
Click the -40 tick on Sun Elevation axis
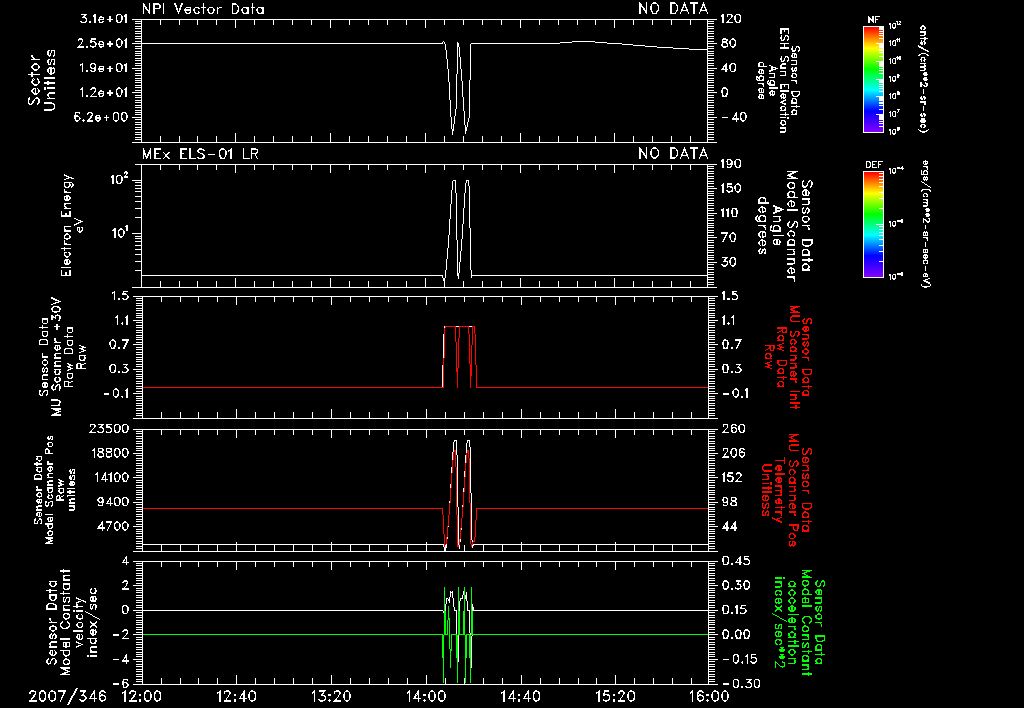734,117
